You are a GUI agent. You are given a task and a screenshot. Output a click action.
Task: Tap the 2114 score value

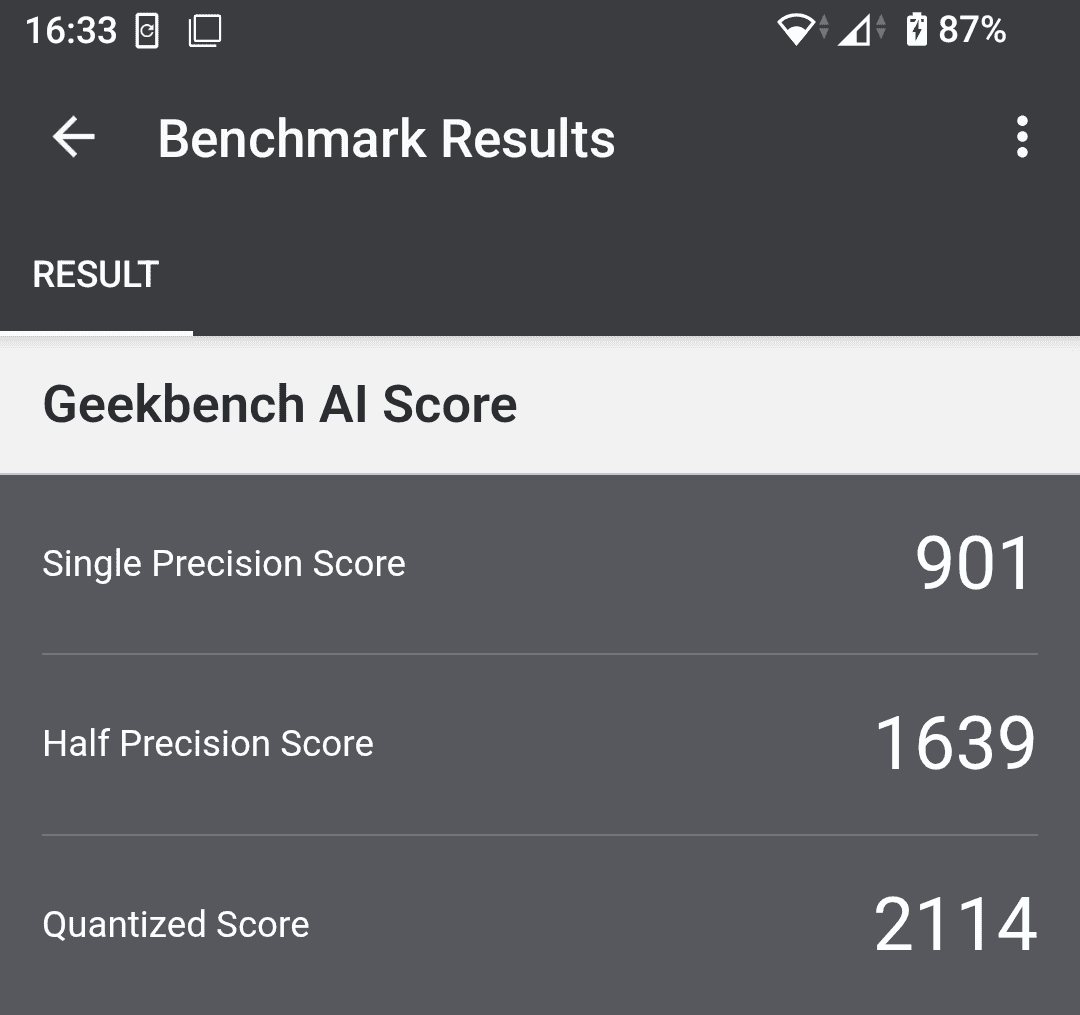(x=953, y=925)
